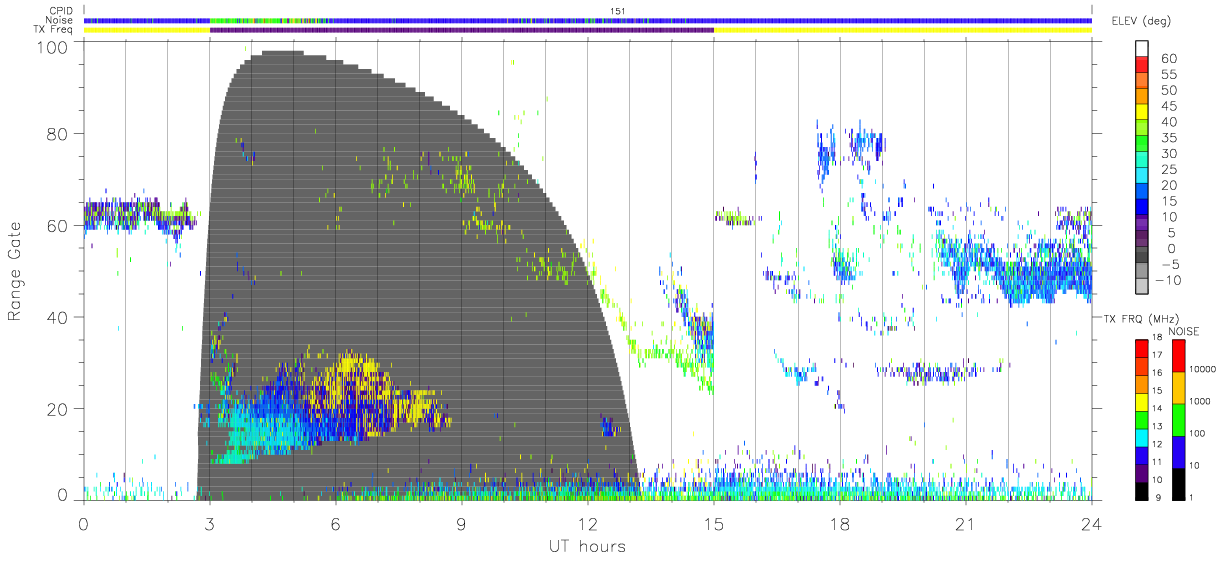Click the '18' tick on the UT hours axis
The image size is (1228, 567).
839,522
